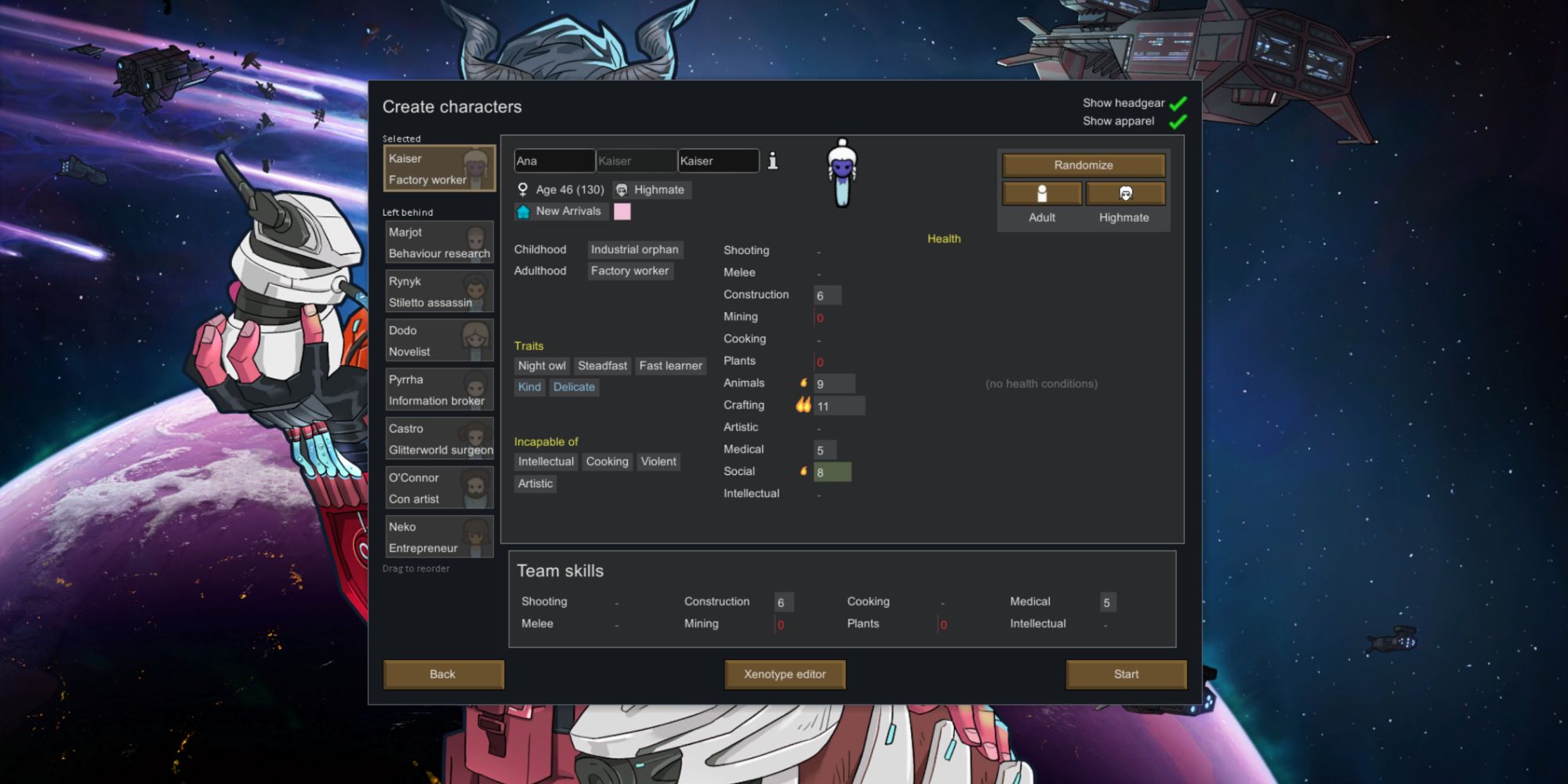The width and height of the screenshot is (1568, 784).
Task: Edit the first name field 'Ana'
Action: pyautogui.click(x=554, y=161)
